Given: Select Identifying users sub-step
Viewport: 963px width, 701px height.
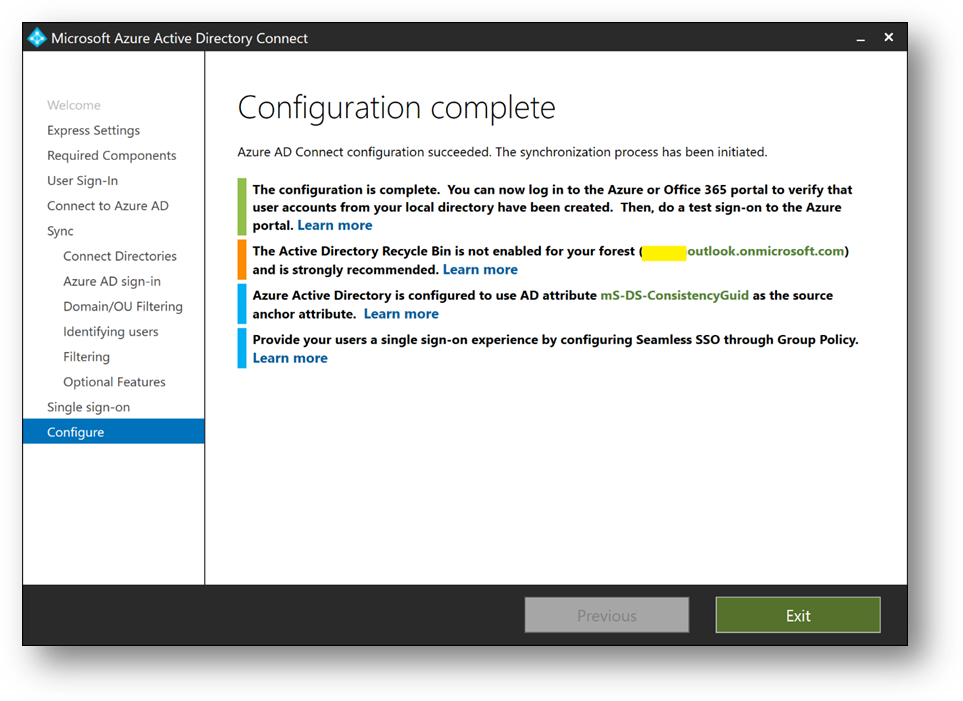Looking at the screenshot, I should pyautogui.click(x=111, y=332).
